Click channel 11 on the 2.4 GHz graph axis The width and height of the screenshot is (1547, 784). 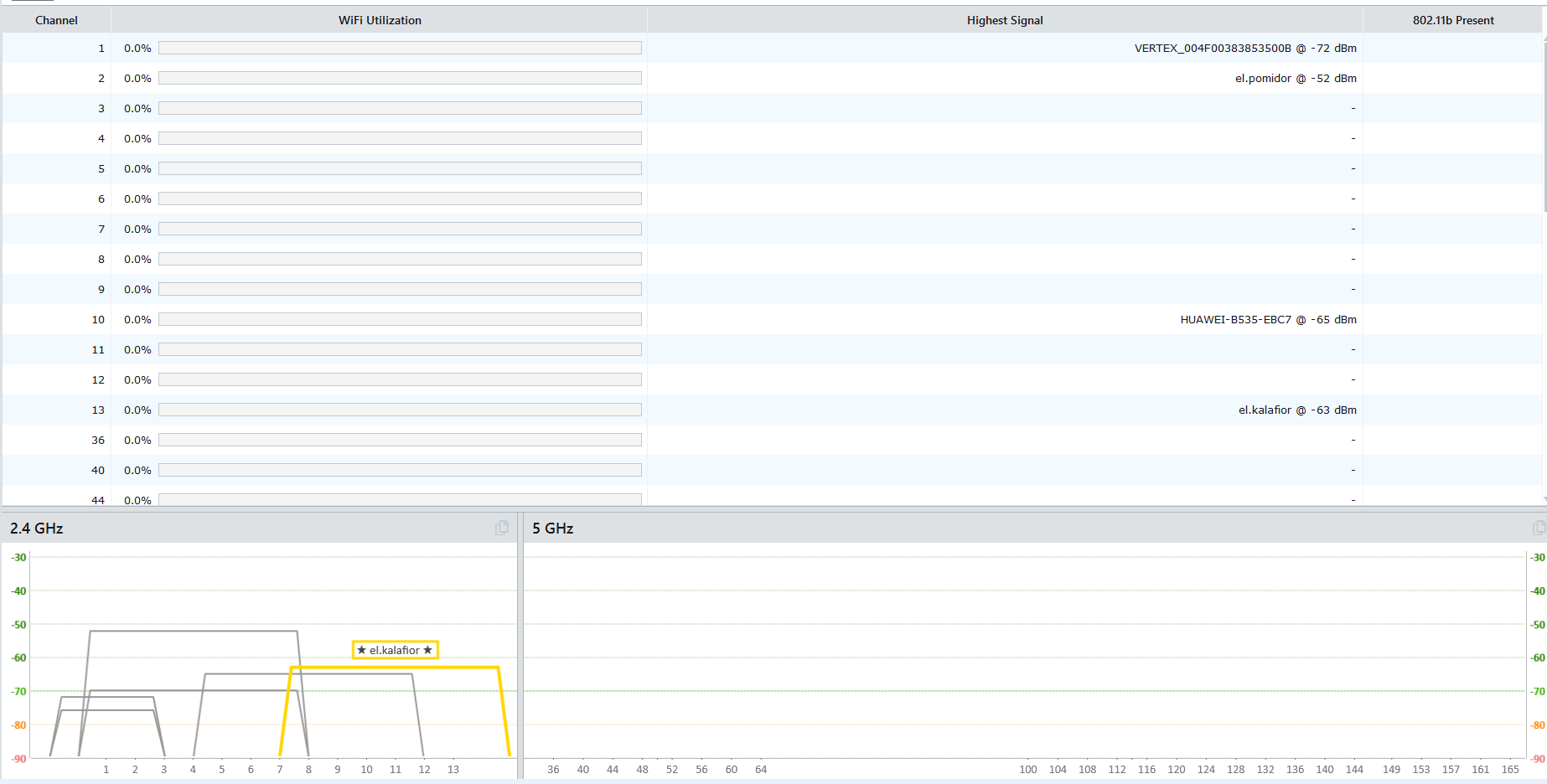point(396,769)
